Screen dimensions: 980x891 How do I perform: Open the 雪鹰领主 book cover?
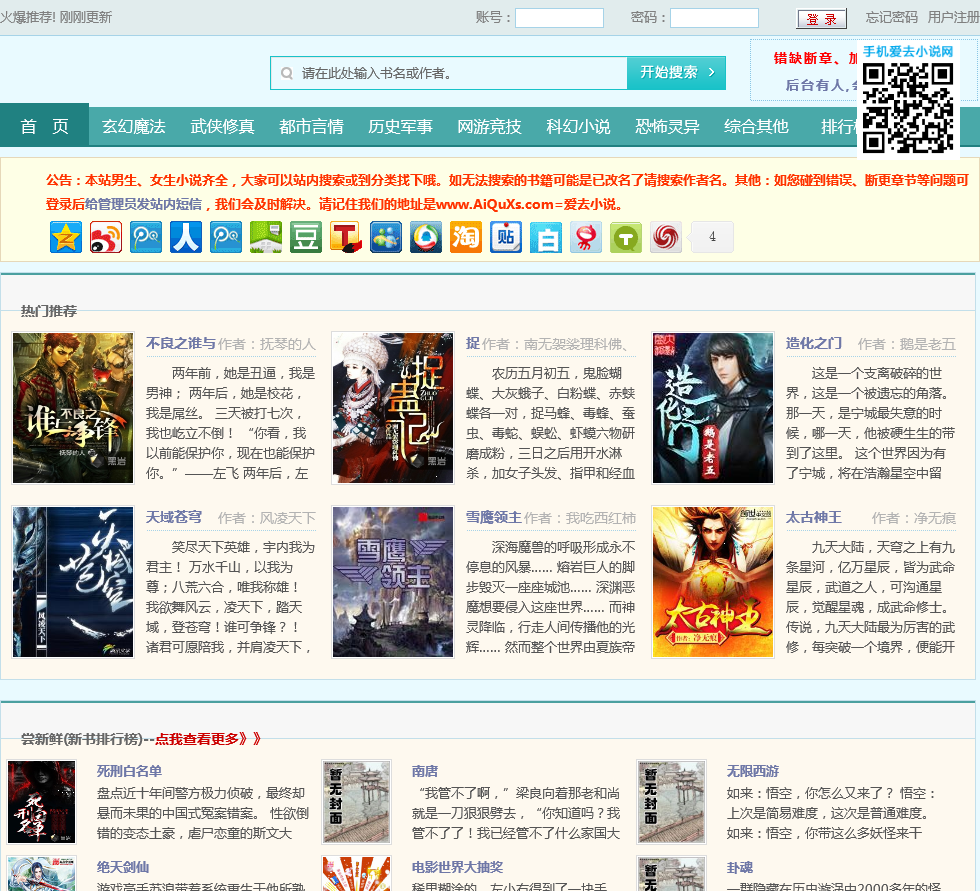pos(393,582)
